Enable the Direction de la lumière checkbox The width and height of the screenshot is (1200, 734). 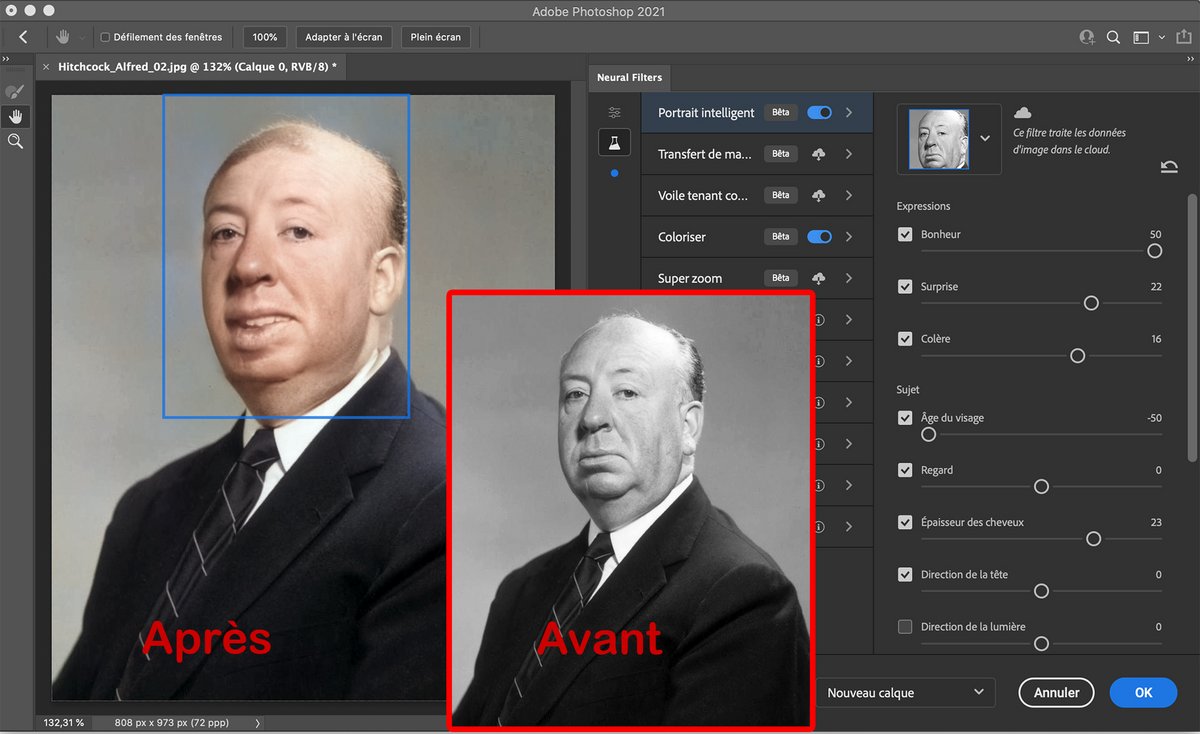point(905,626)
